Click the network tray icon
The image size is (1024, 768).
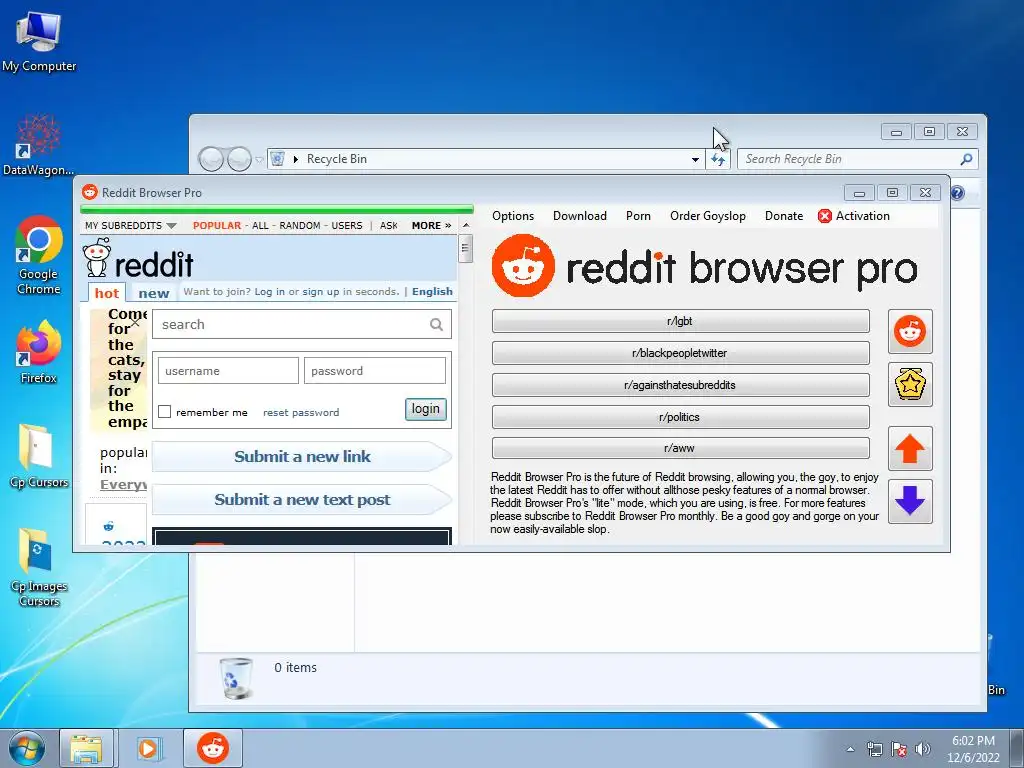874,749
